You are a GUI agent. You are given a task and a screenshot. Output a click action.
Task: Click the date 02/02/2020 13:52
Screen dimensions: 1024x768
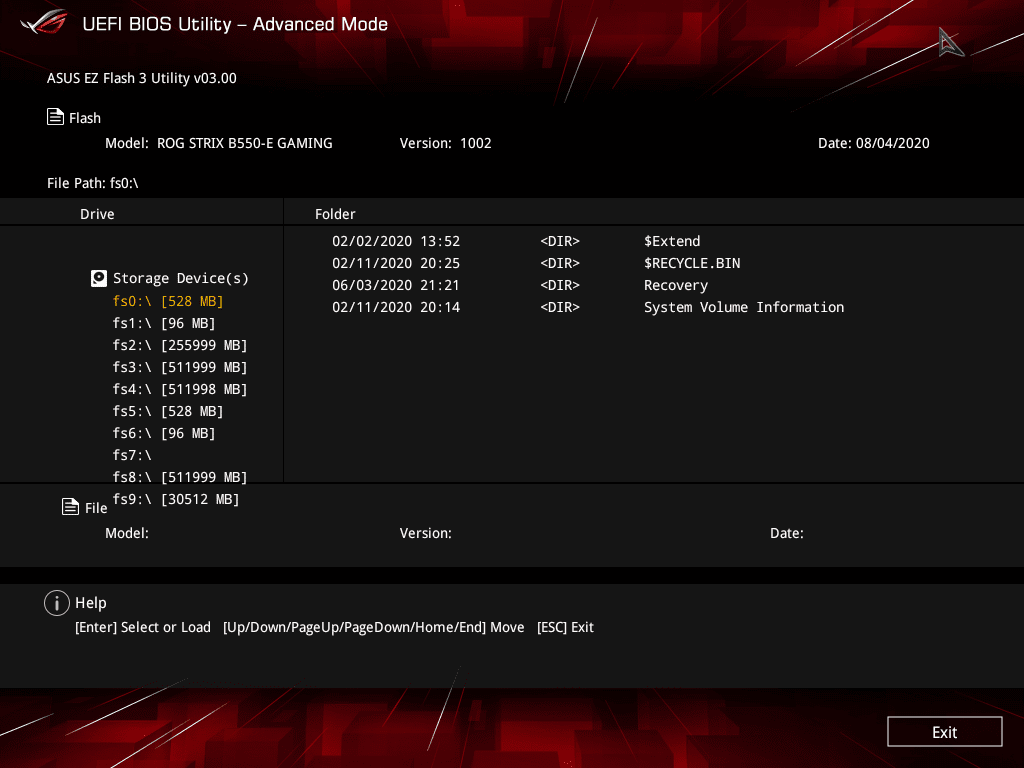point(396,241)
